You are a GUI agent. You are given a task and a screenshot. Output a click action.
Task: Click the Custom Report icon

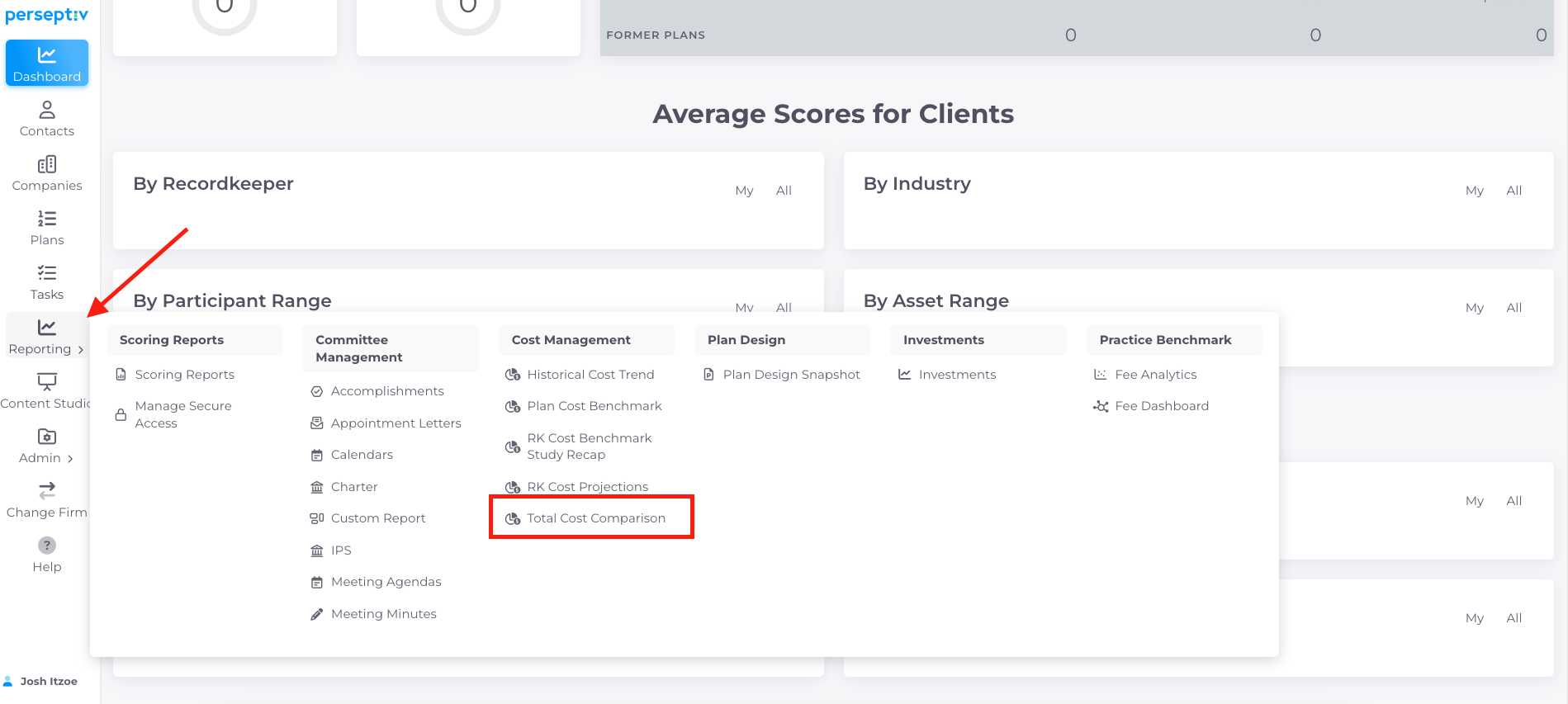click(x=317, y=518)
